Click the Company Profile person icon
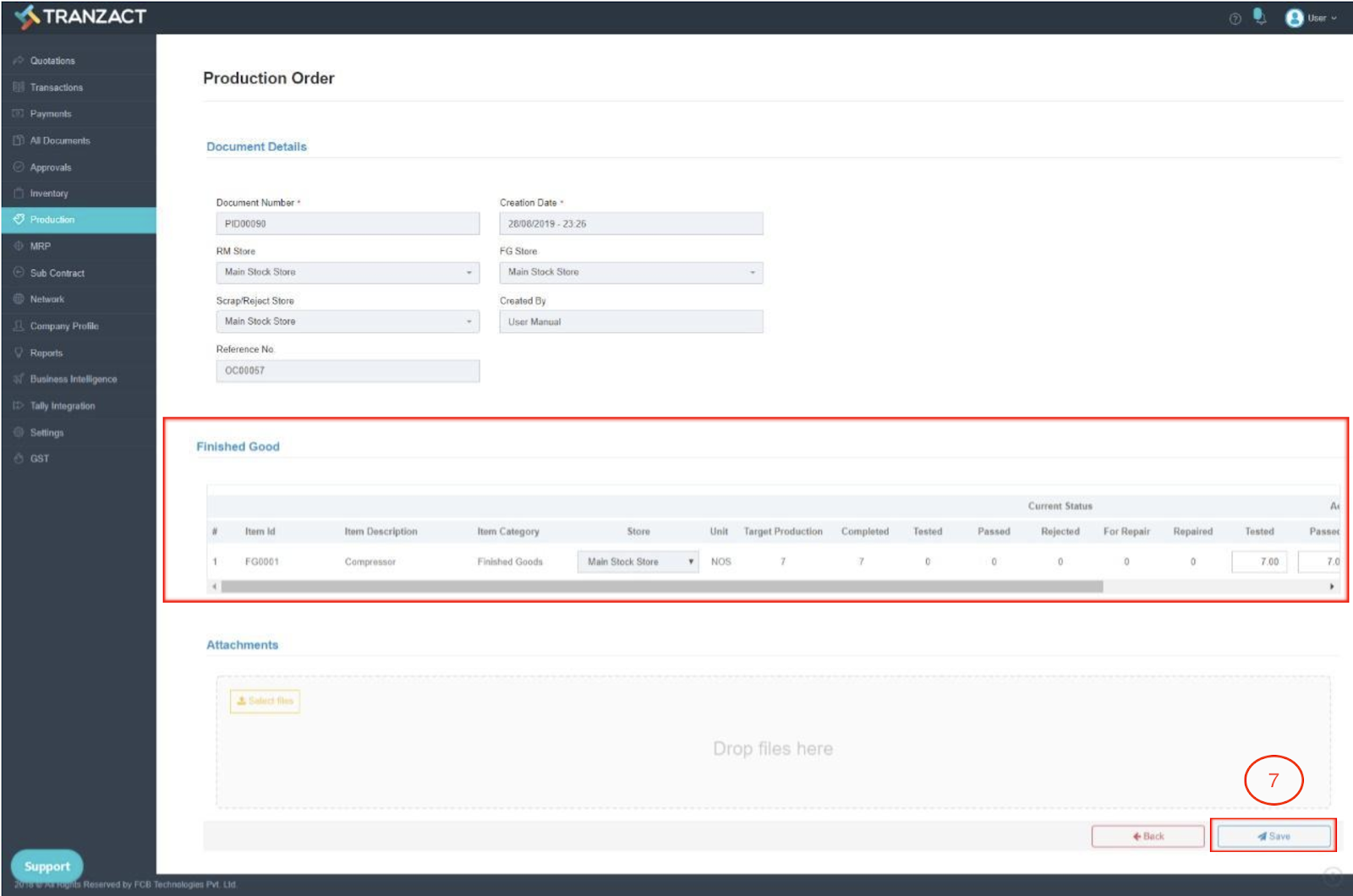Image resolution: width=1353 pixels, height=896 pixels. (x=18, y=325)
